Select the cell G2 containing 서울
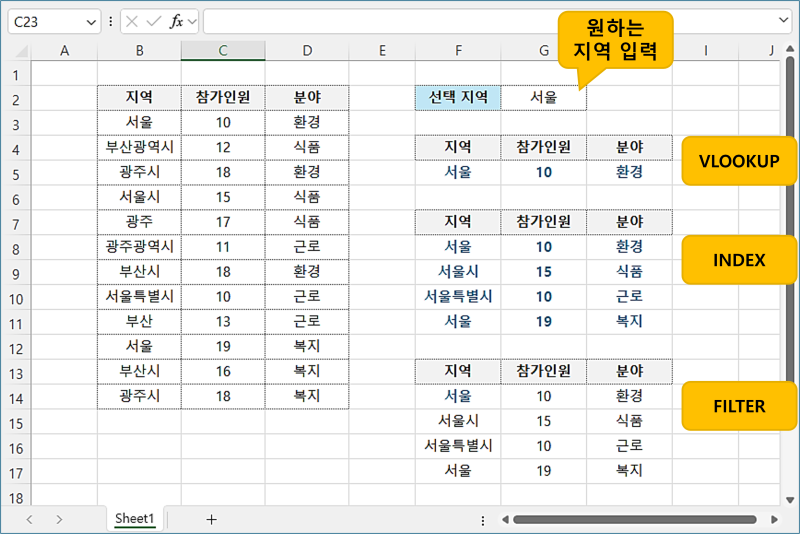The width and height of the screenshot is (800, 534). pyautogui.click(x=543, y=98)
